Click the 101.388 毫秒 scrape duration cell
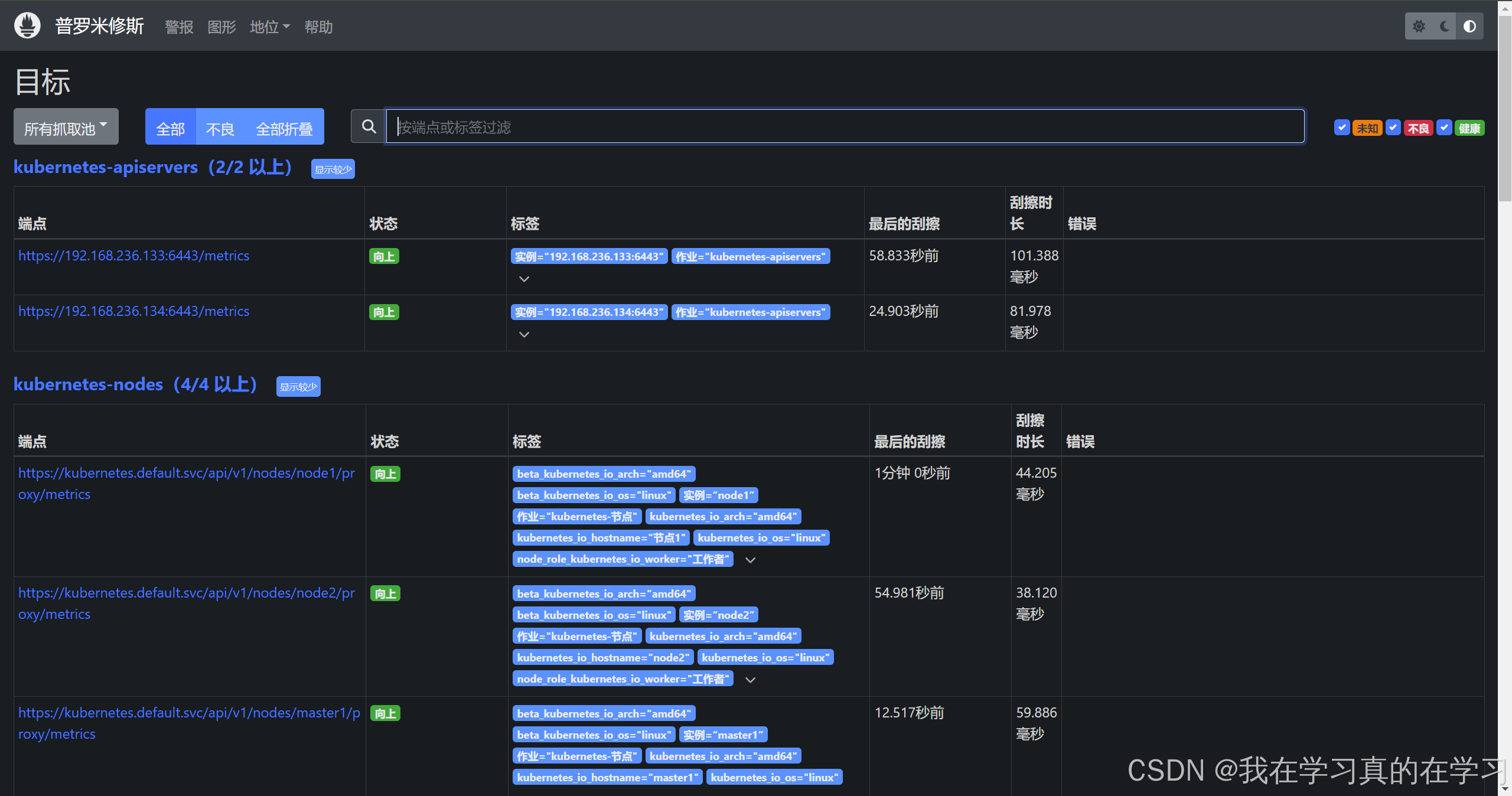The width and height of the screenshot is (1512, 796). (1034, 266)
